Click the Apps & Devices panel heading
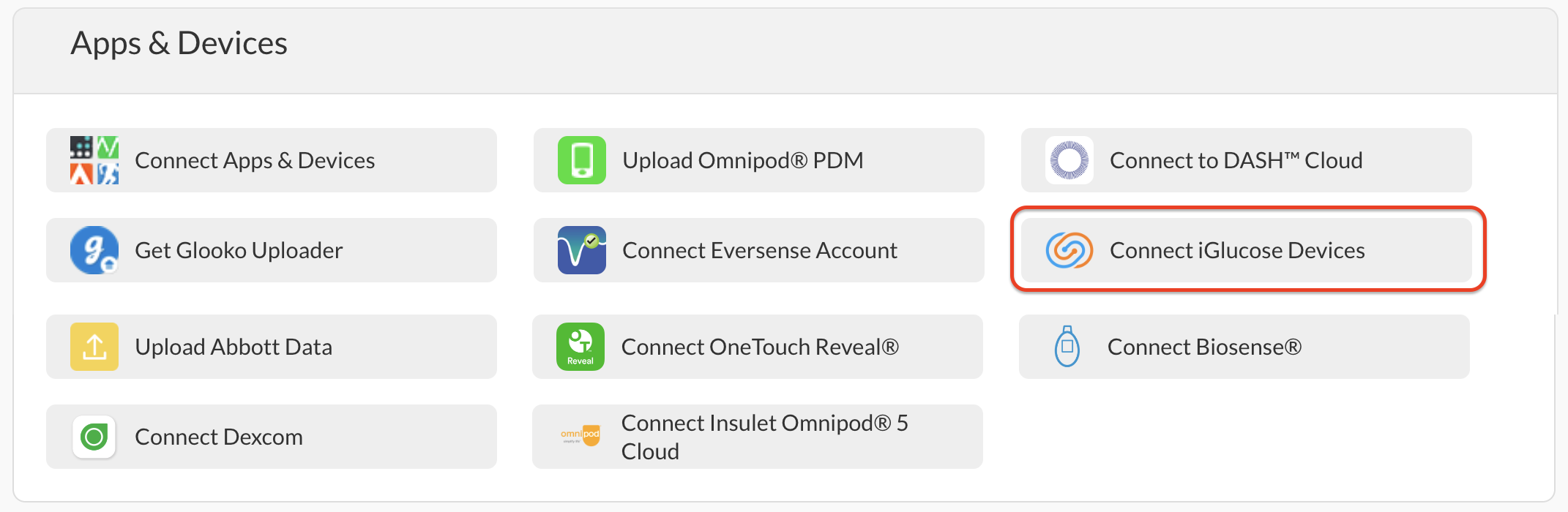Image resolution: width=1568 pixels, height=512 pixels. (179, 43)
